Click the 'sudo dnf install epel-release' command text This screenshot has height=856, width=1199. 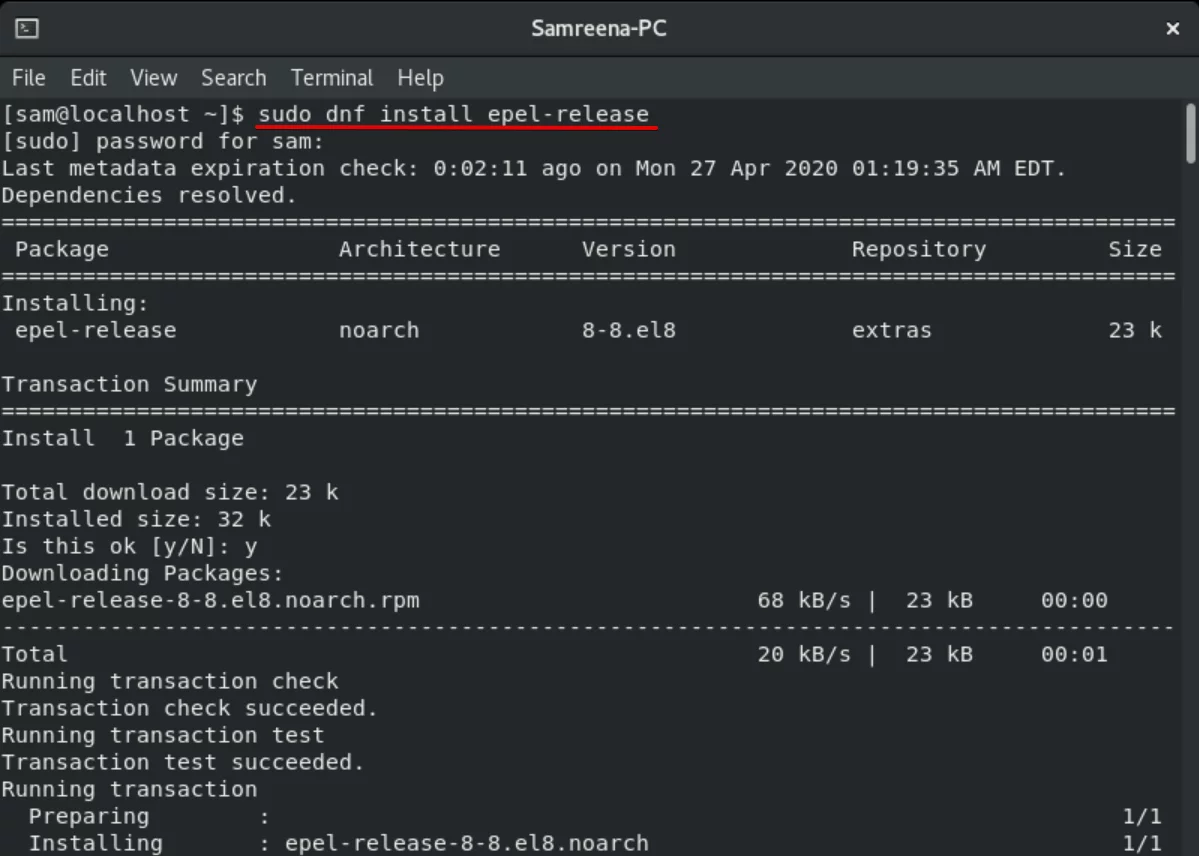(x=453, y=114)
